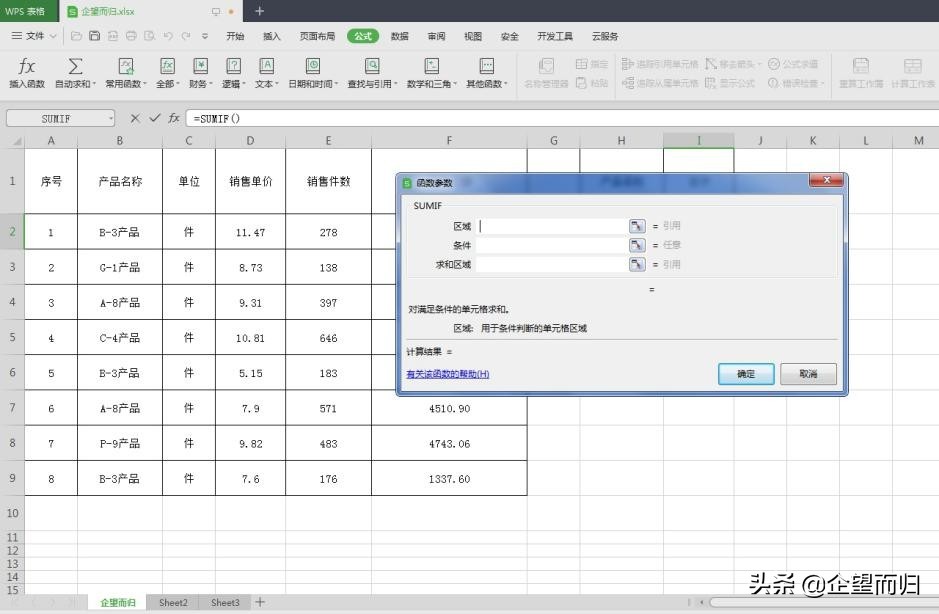Click the 插入函数 fx ribbon icon
939x614 pixels.
coord(26,66)
